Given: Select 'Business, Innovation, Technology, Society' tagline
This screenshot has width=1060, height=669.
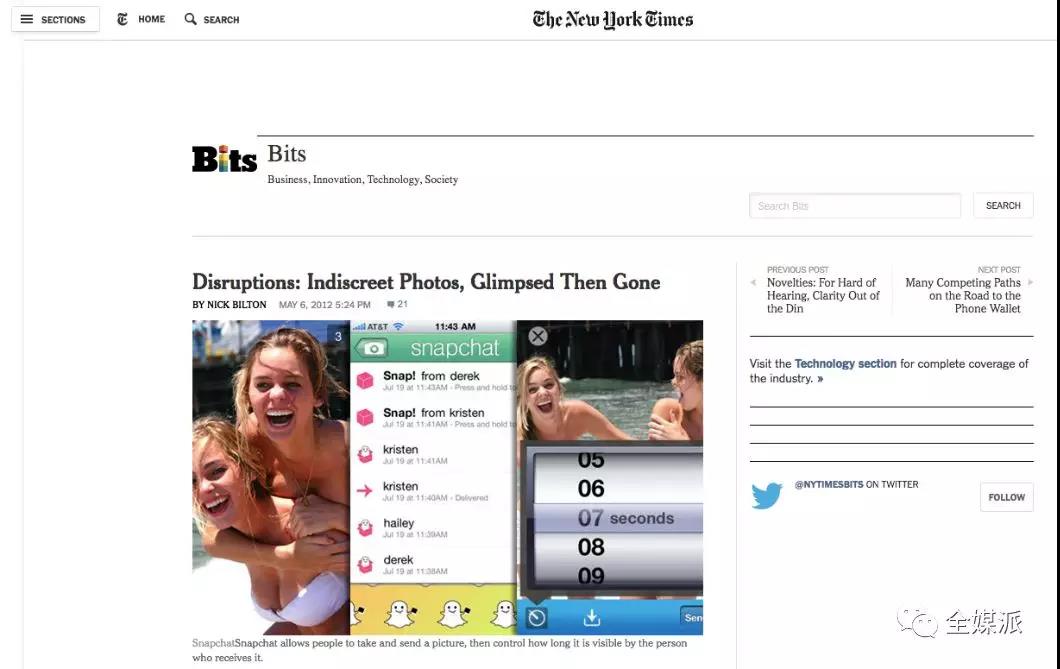Looking at the screenshot, I should pyautogui.click(x=362, y=180).
